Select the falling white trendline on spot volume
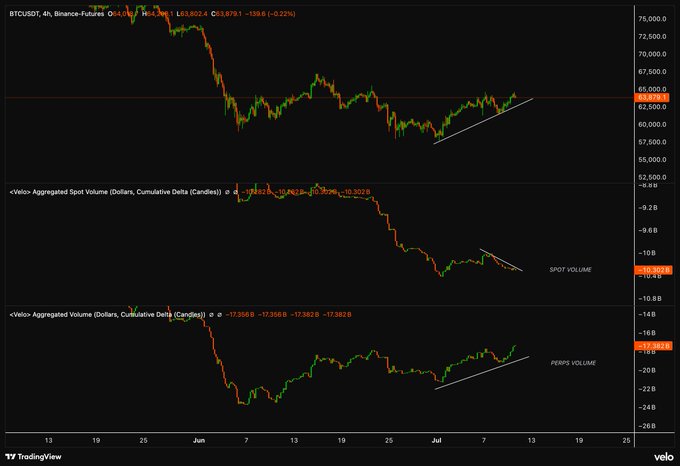680x466 pixels. click(x=501, y=260)
